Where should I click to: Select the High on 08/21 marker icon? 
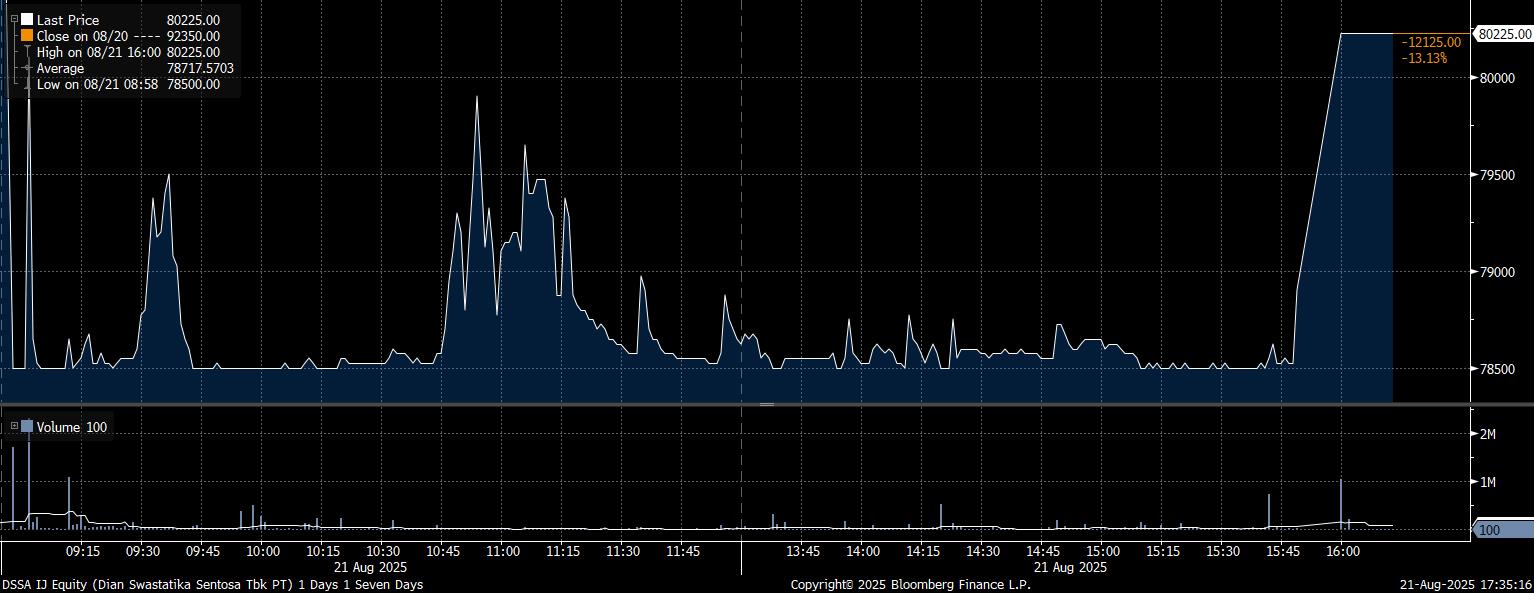[27, 52]
